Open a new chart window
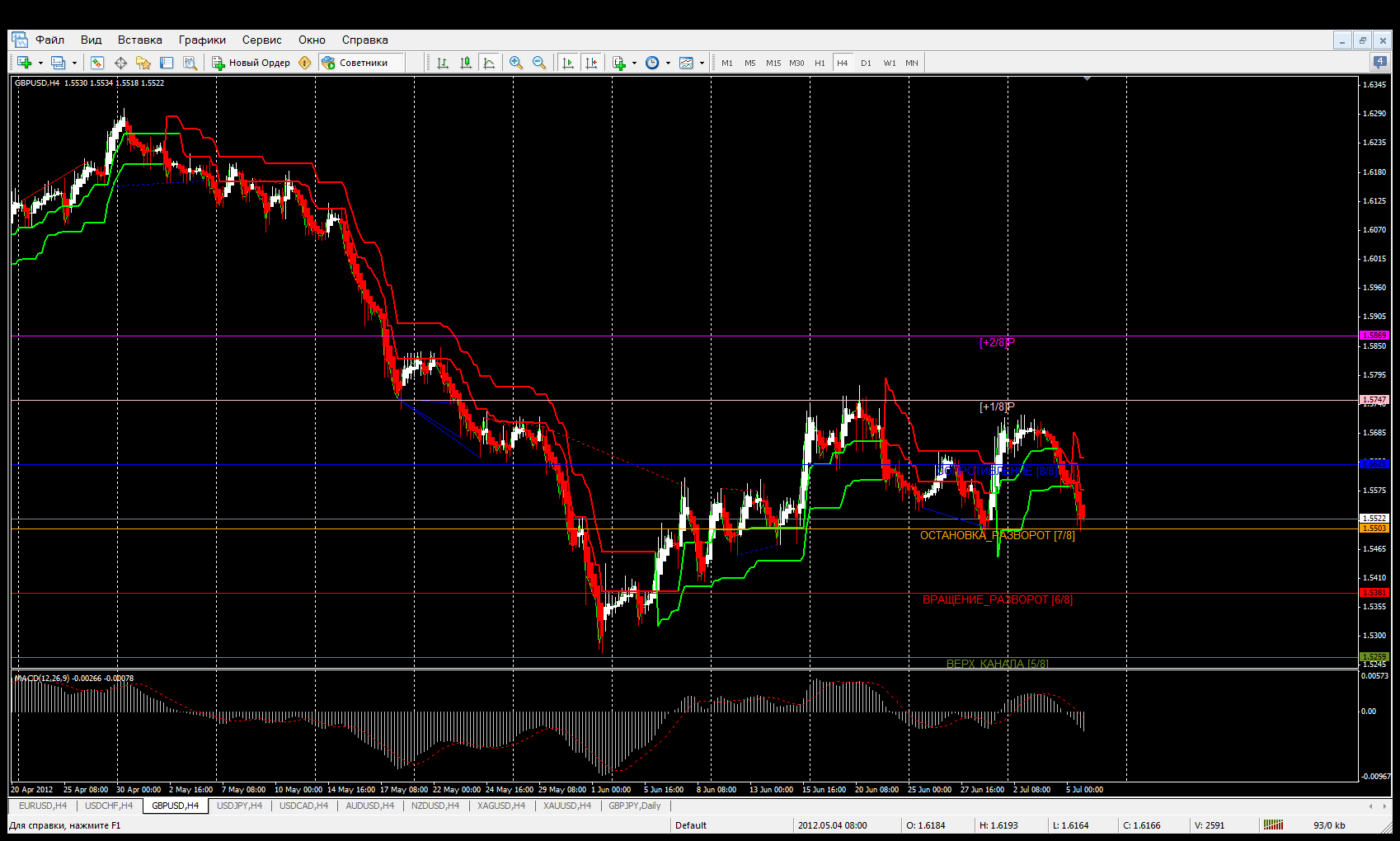This screenshot has height=841, width=1400. 24,63
